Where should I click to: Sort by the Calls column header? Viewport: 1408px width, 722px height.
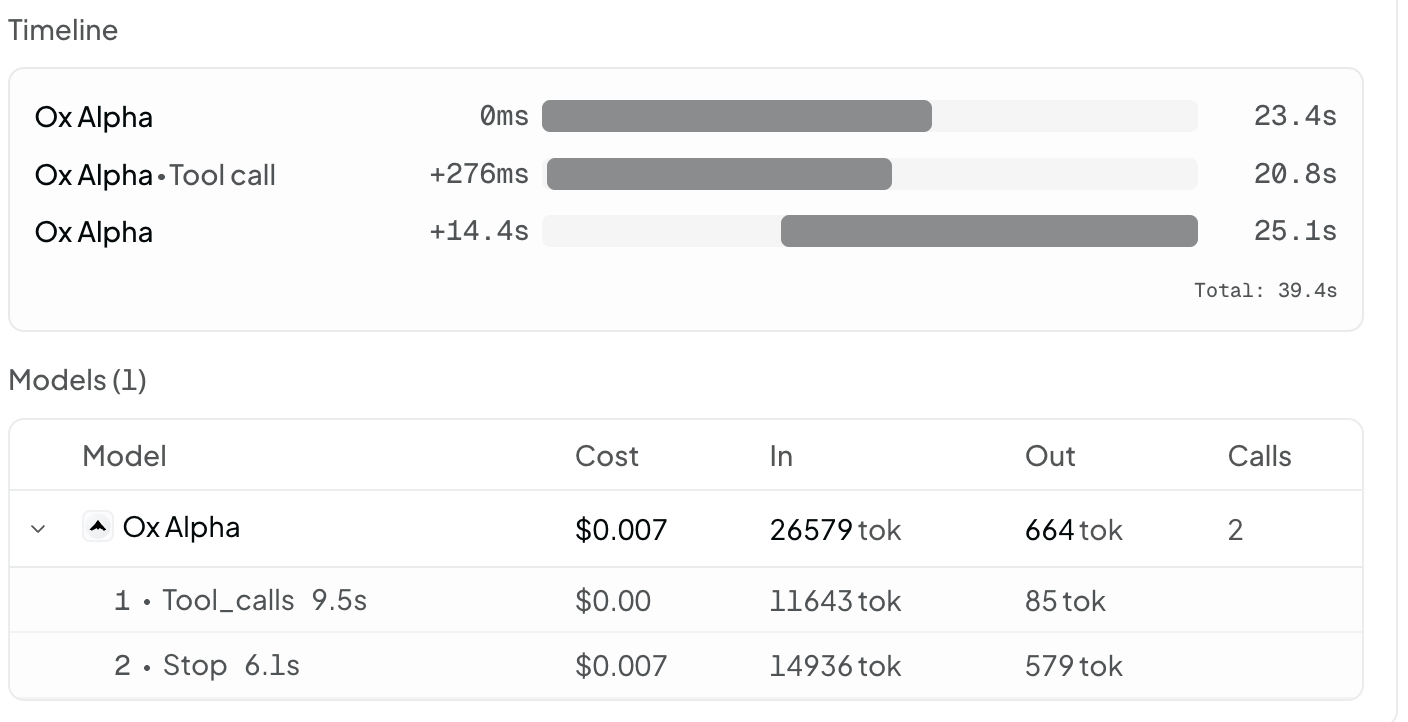coord(1260,456)
